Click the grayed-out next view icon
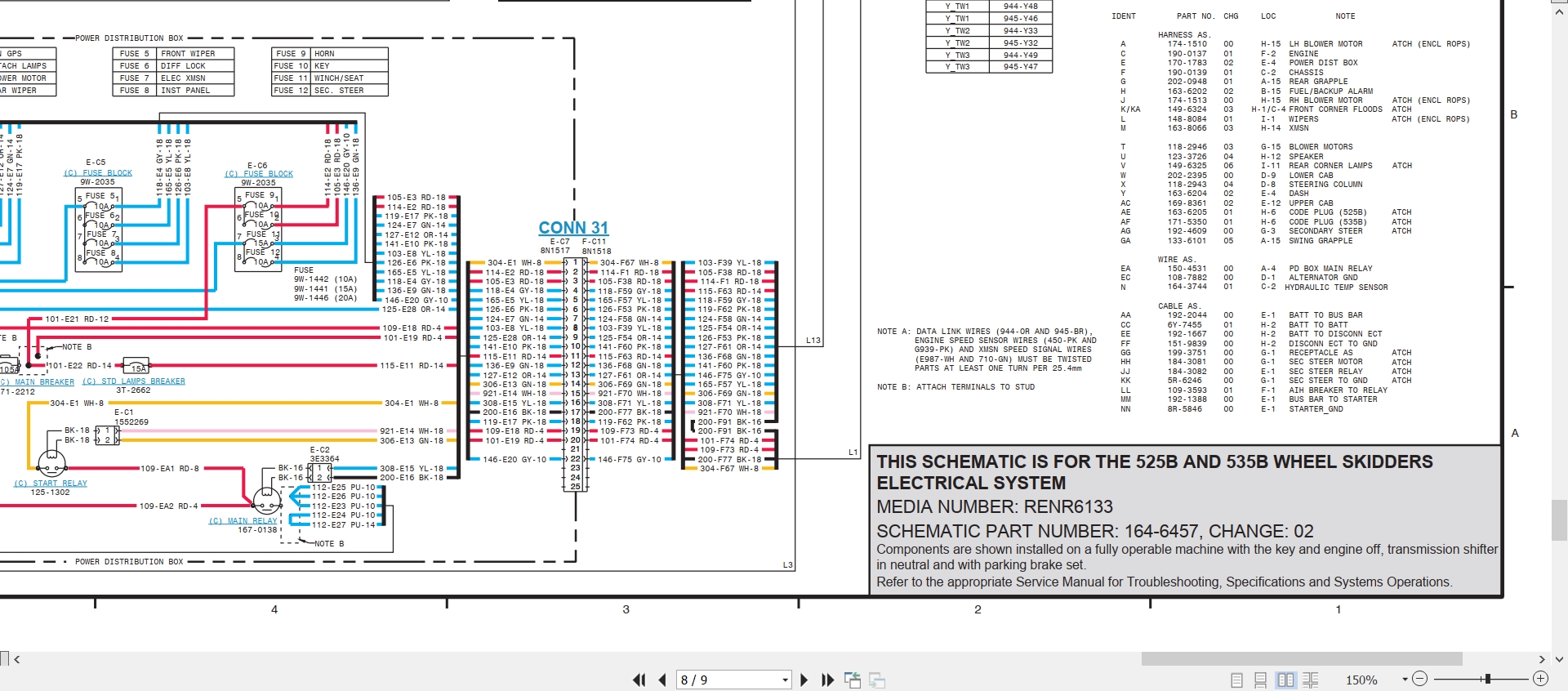1568x691 pixels. pyautogui.click(x=878, y=680)
